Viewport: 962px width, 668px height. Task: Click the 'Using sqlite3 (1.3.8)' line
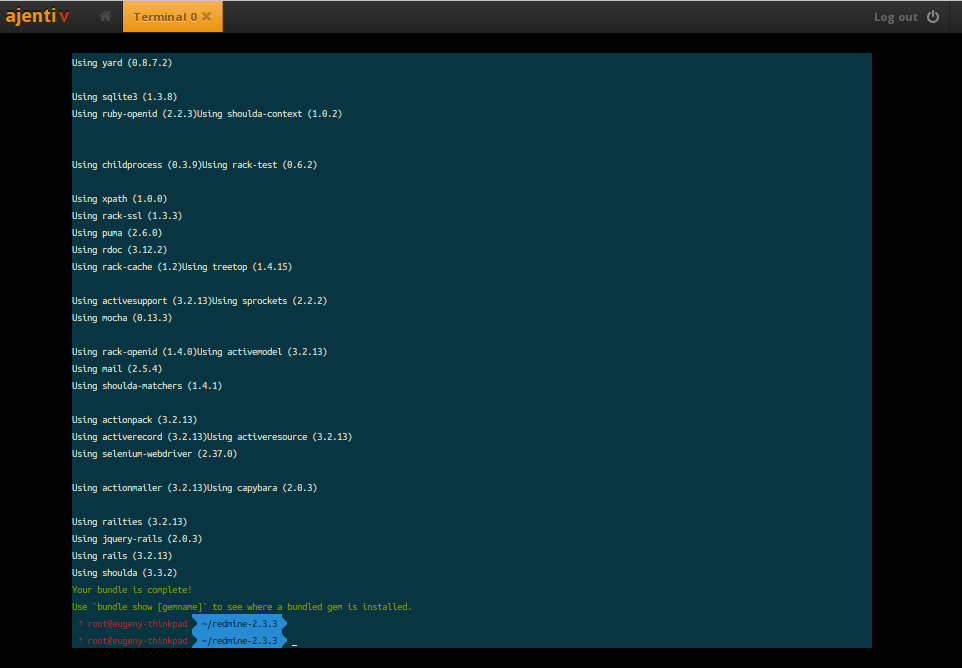[125, 97]
